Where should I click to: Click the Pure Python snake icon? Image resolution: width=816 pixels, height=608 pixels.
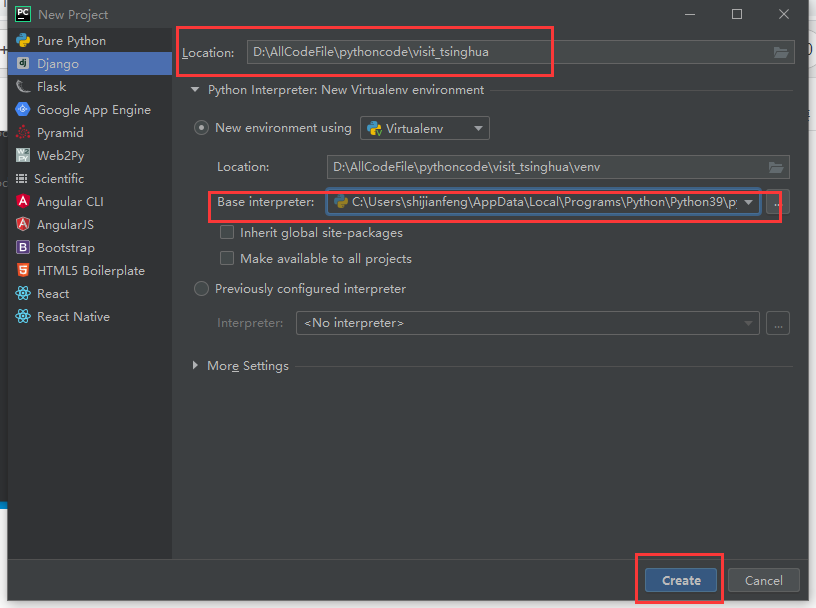click(x=23, y=41)
